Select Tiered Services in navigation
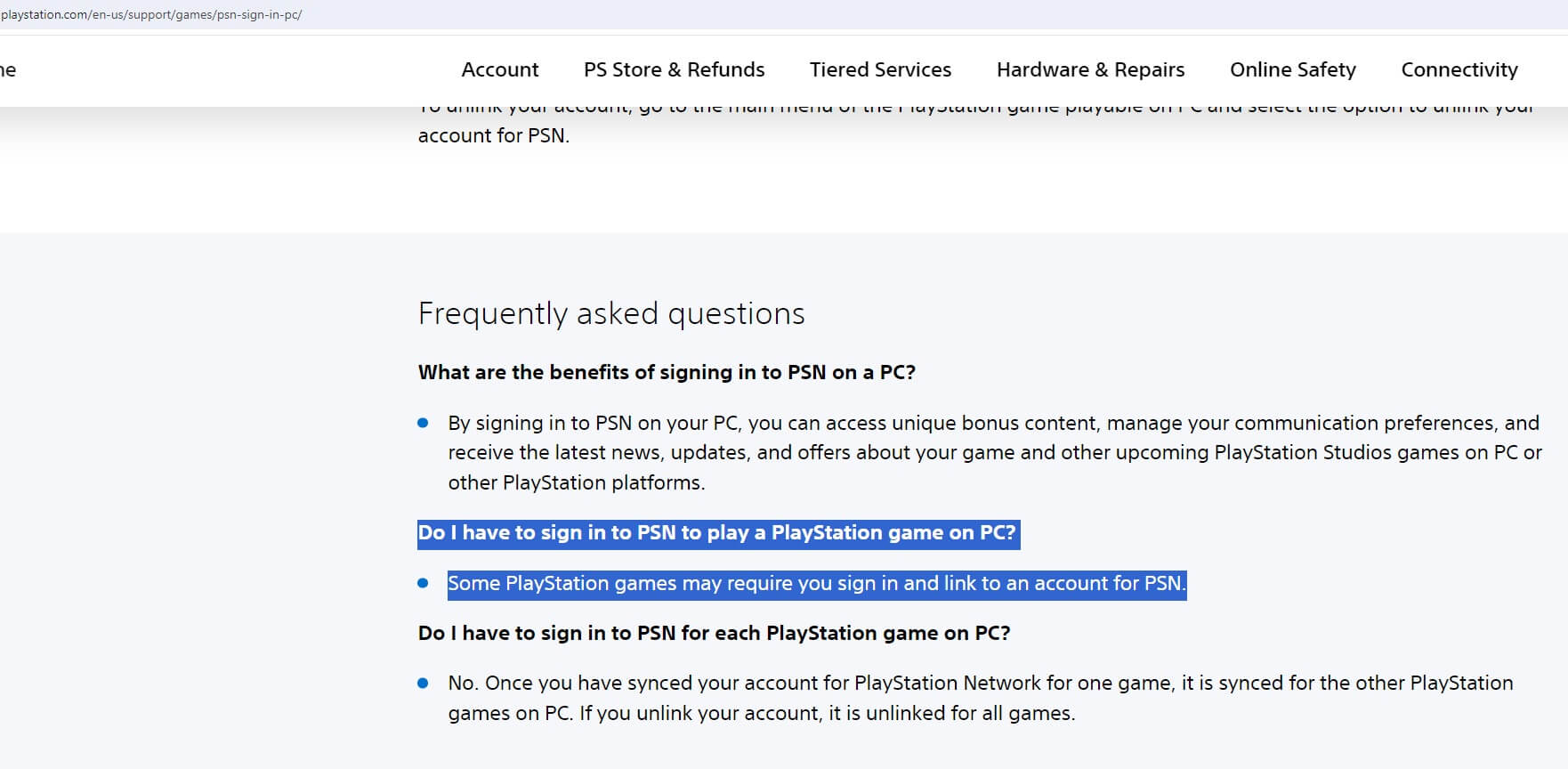 (880, 69)
